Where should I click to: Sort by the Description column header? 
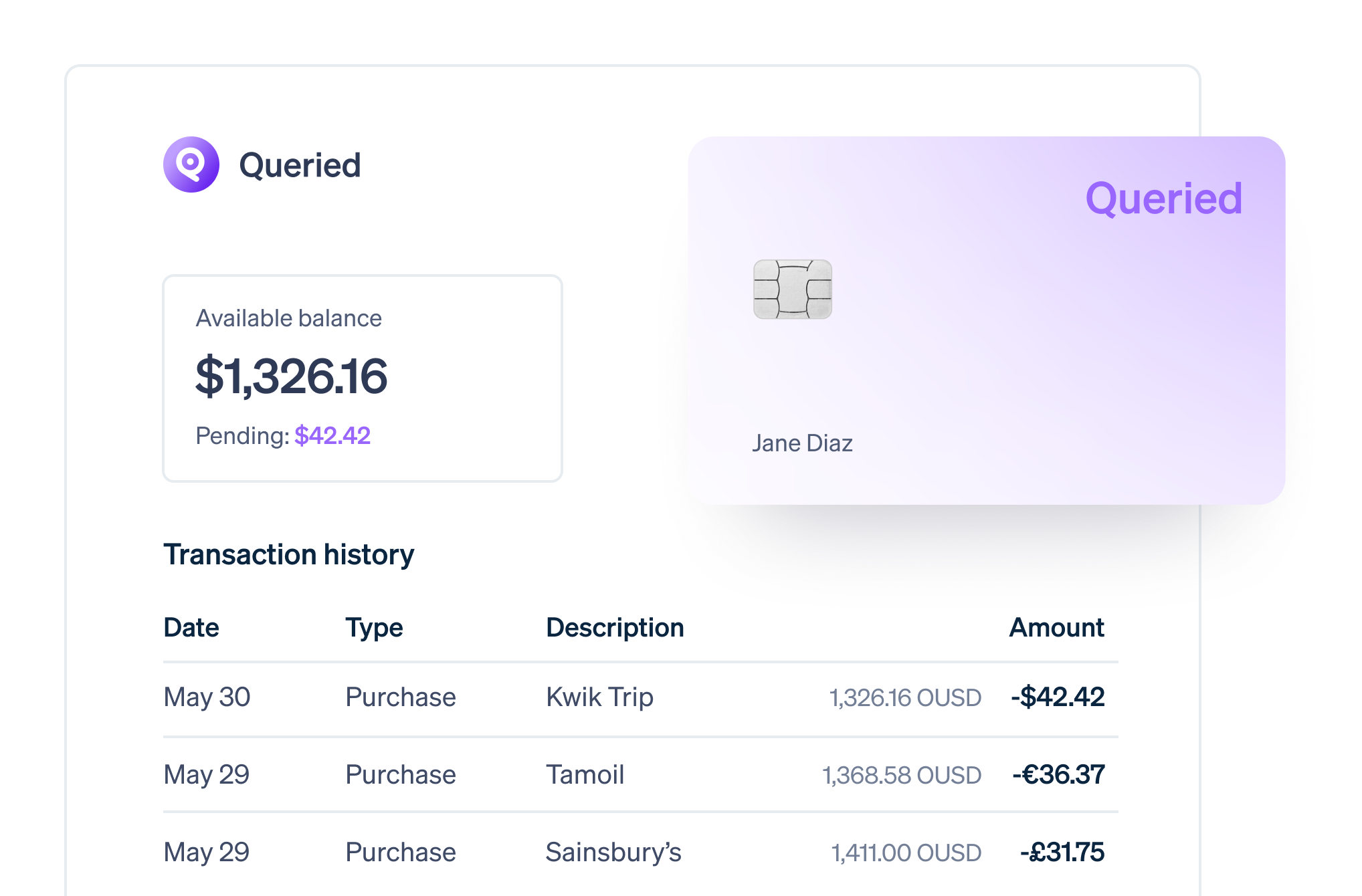click(x=615, y=627)
